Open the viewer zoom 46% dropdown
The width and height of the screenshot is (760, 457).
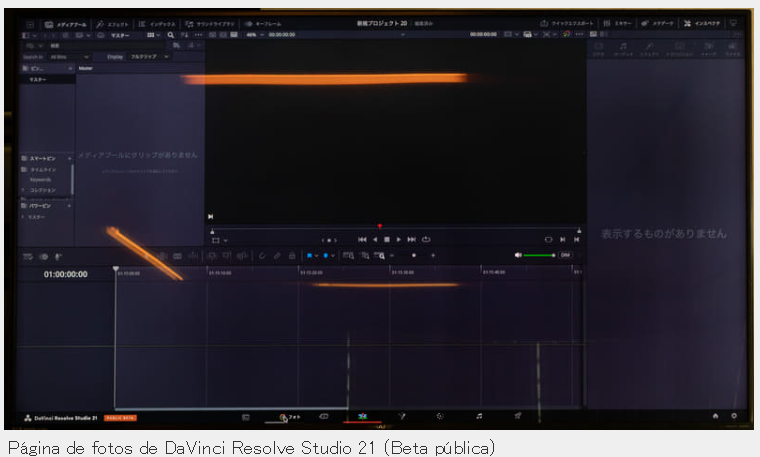coord(254,35)
